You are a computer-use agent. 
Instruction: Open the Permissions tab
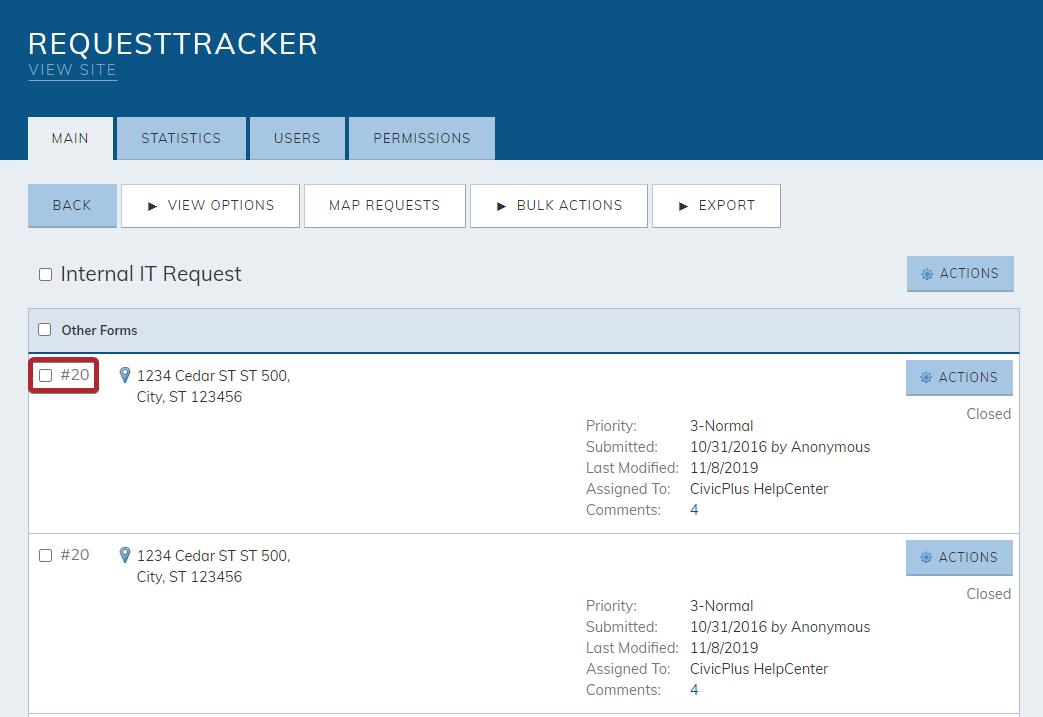(x=422, y=138)
